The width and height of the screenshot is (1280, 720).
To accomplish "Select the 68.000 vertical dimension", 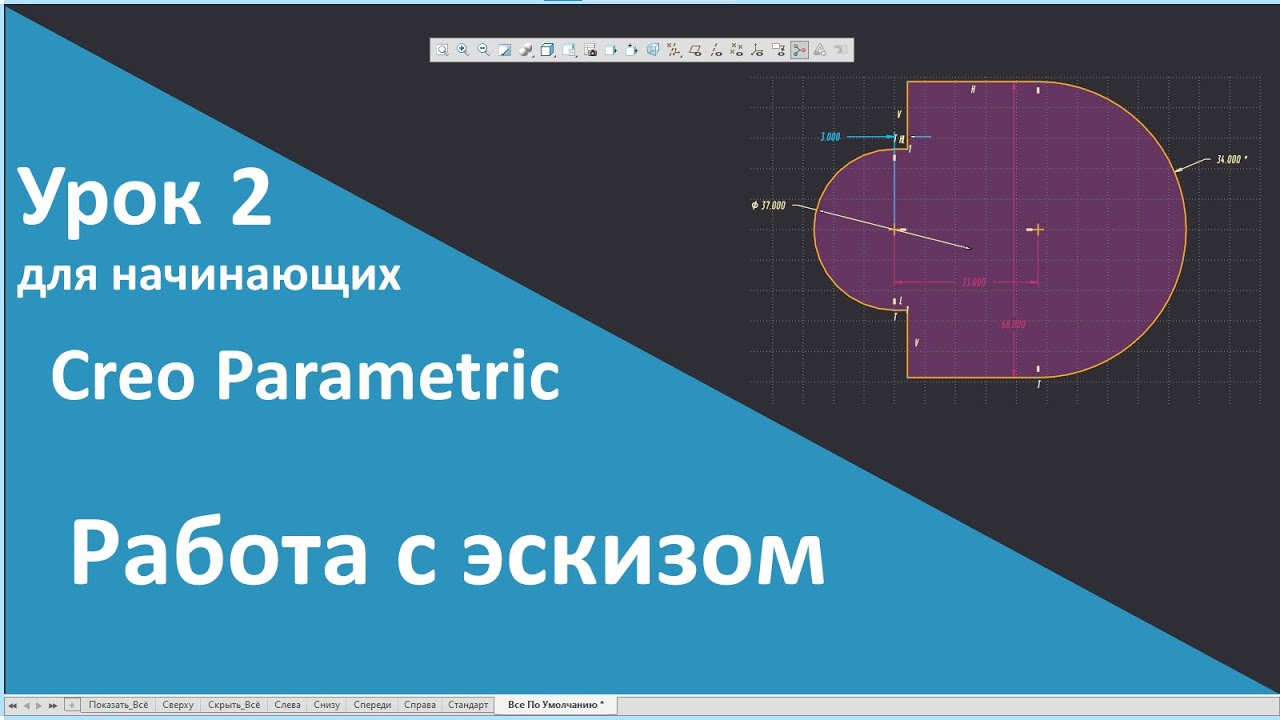I will coord(1013,324).
